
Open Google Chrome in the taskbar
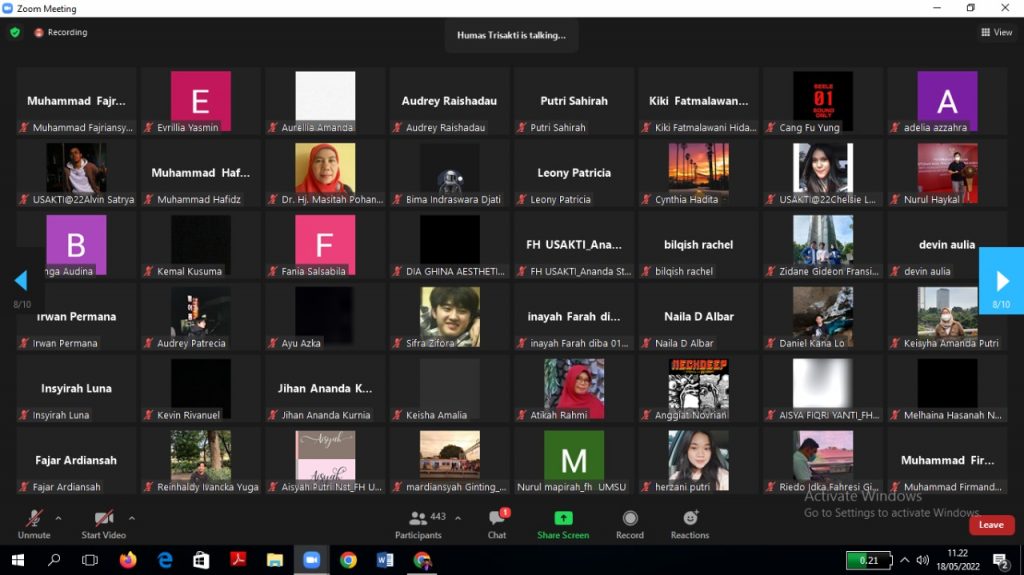tap(348, 560)
